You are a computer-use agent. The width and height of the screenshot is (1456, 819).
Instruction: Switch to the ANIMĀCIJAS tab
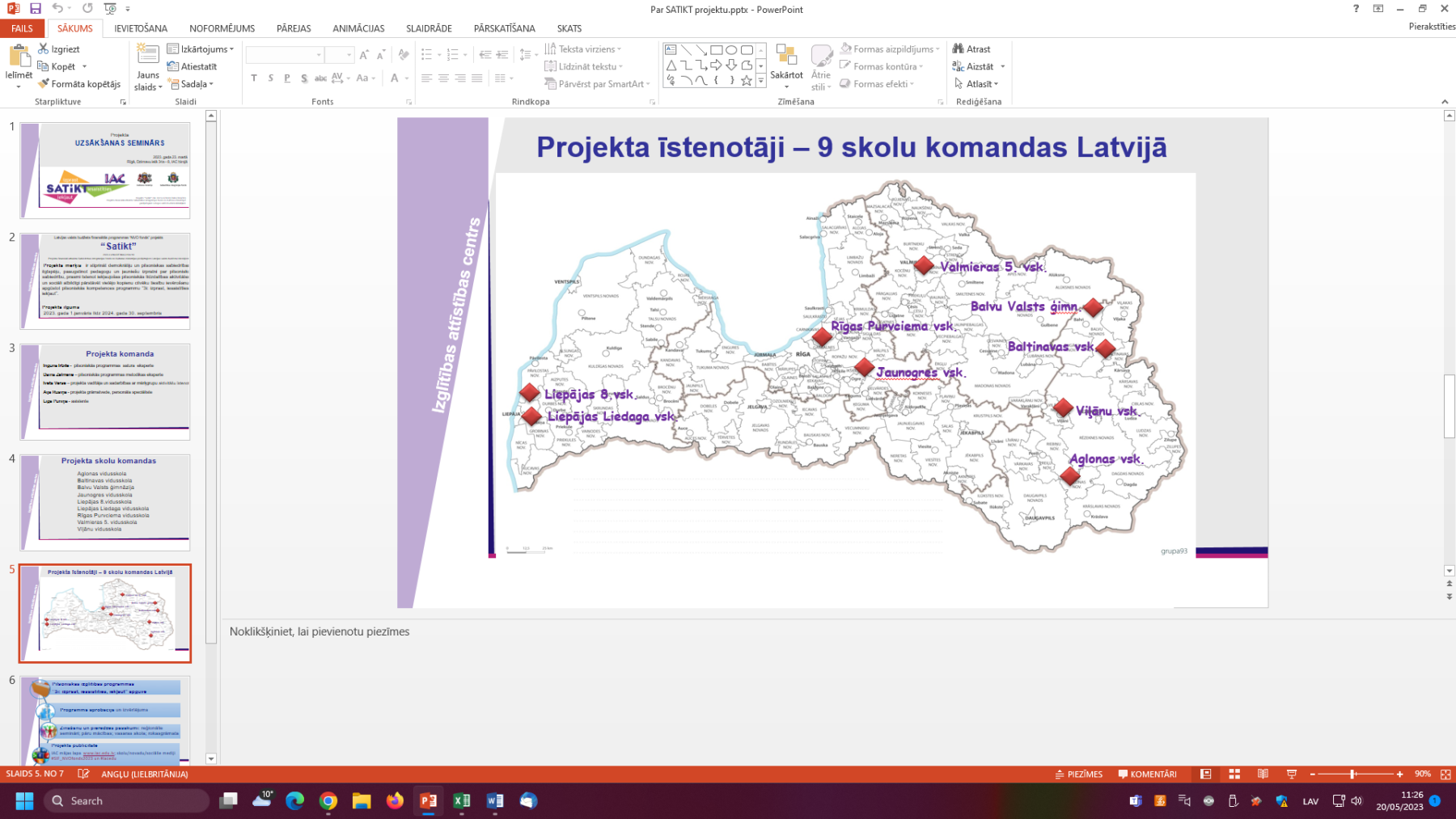point(358,28)
